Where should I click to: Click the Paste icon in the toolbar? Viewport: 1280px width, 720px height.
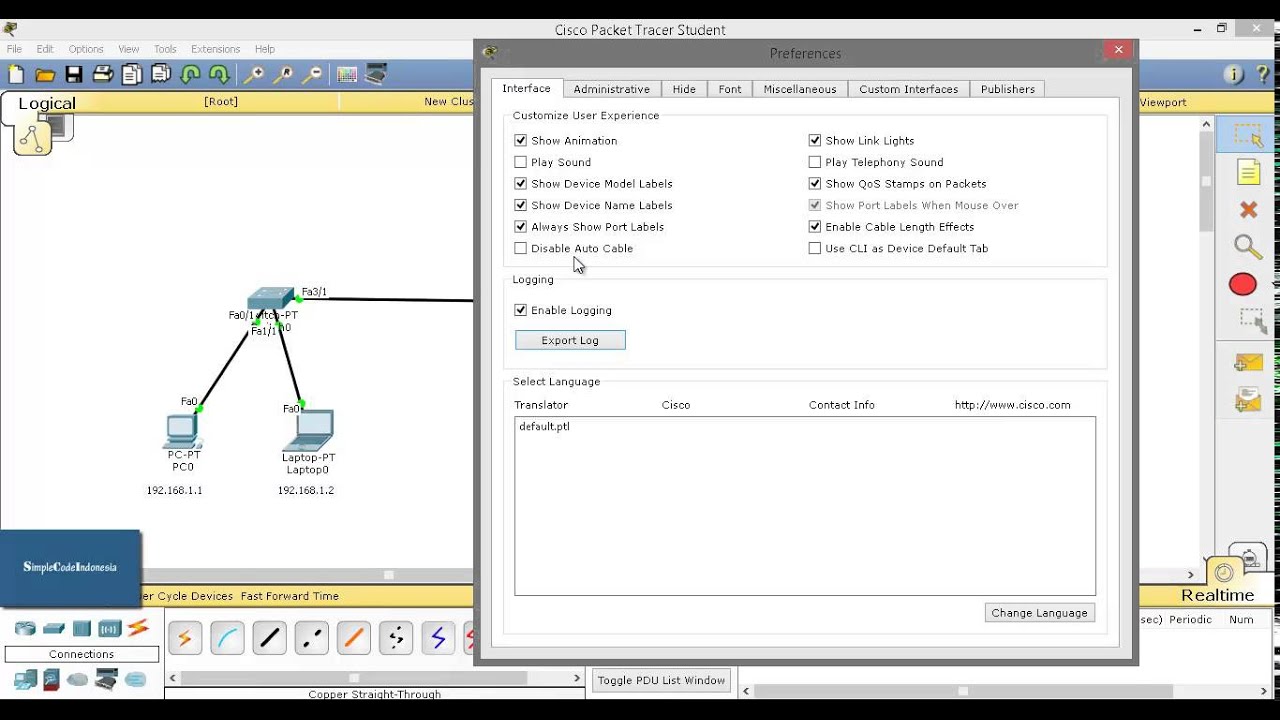(x=161, y=74)
